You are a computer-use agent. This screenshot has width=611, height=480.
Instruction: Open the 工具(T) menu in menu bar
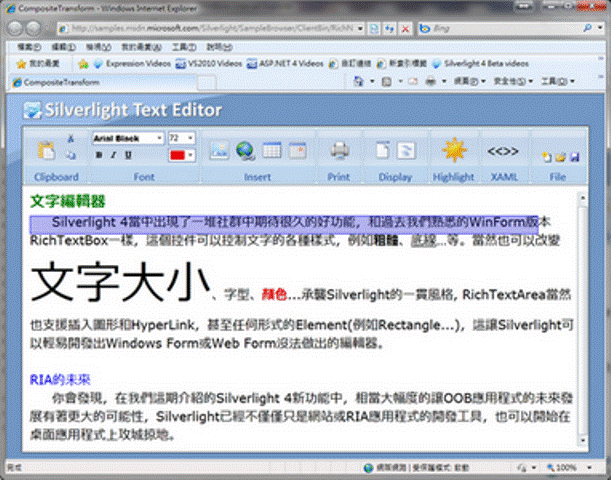[184, 47]
